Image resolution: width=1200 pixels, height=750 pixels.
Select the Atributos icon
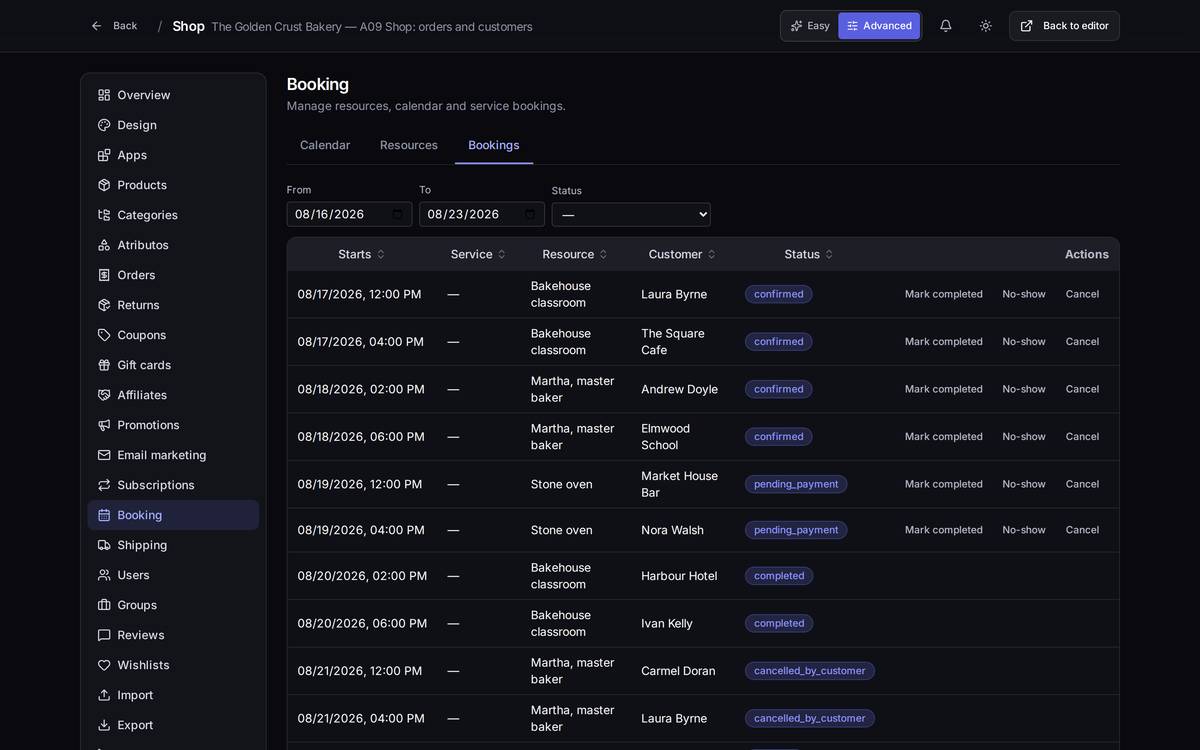tap(104, 245)
